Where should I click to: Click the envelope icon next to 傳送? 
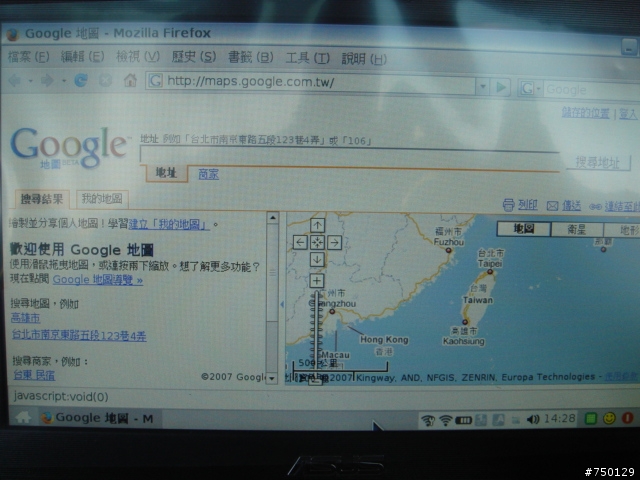pos(552,206)
